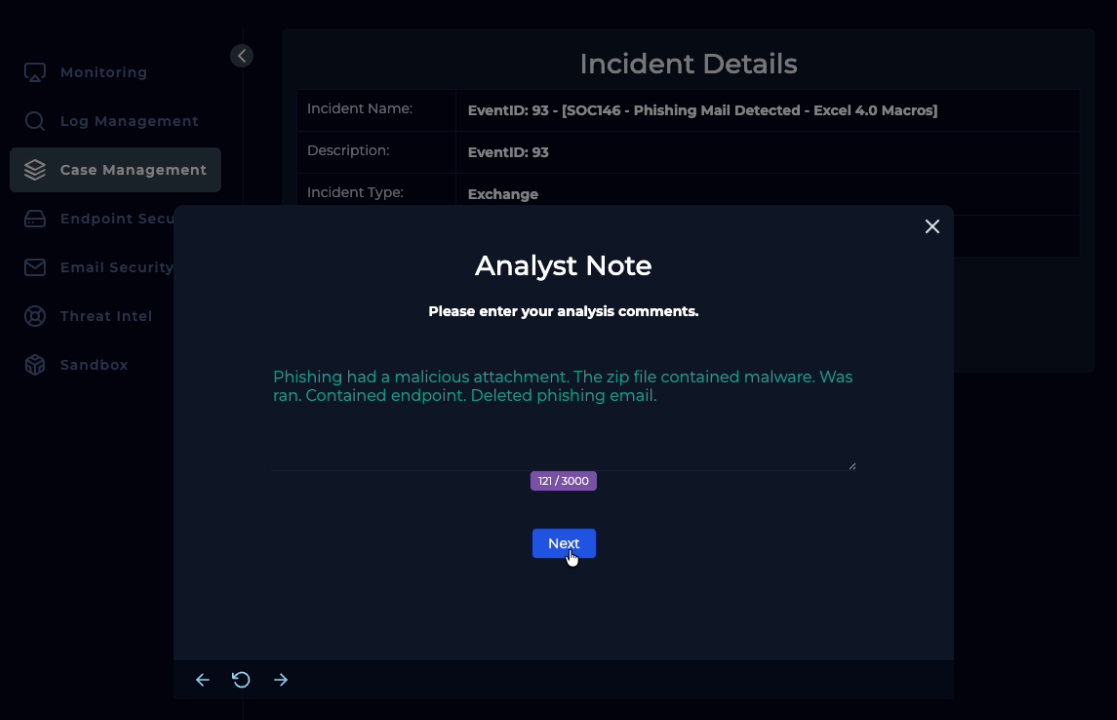Click the Sandbox cube icon
This screenshot has height=720, width=1117.
35,365
